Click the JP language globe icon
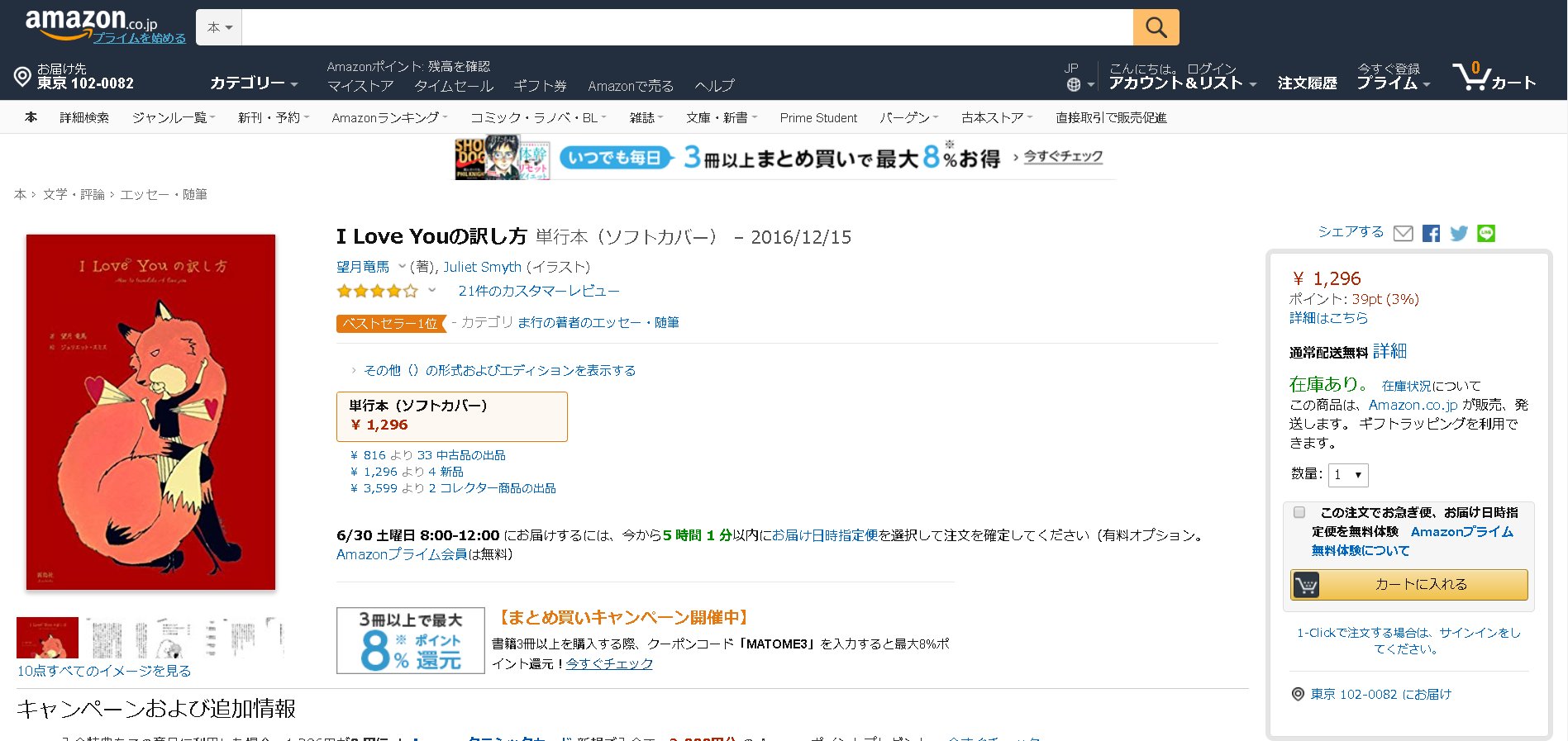1568x741 pixels. [x=1074, y=84]
